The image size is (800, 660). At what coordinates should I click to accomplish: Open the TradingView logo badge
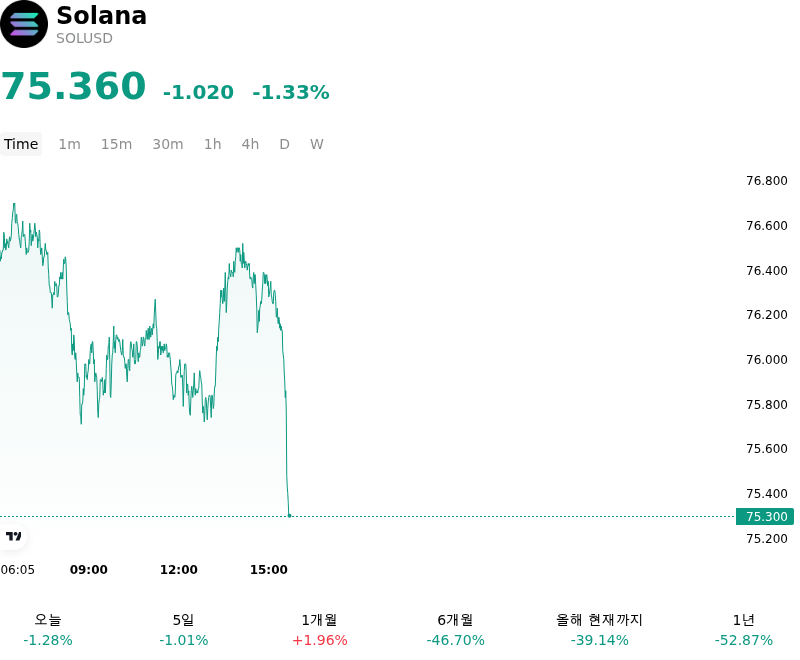tap(13, 536)
